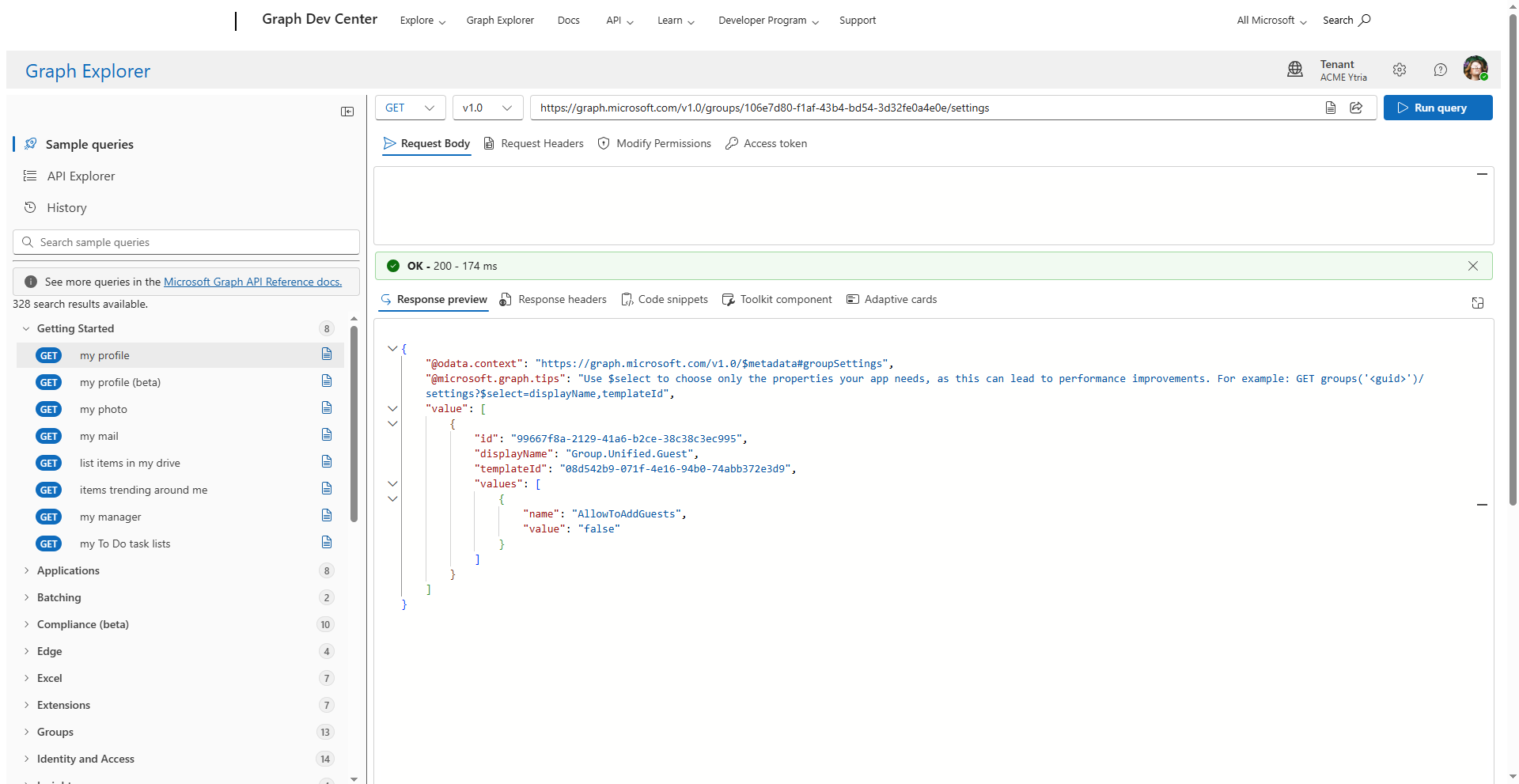Switch to the Request Headers tab
The height and width of the screenshot is (784, 1519).
[x=534, y=143]
